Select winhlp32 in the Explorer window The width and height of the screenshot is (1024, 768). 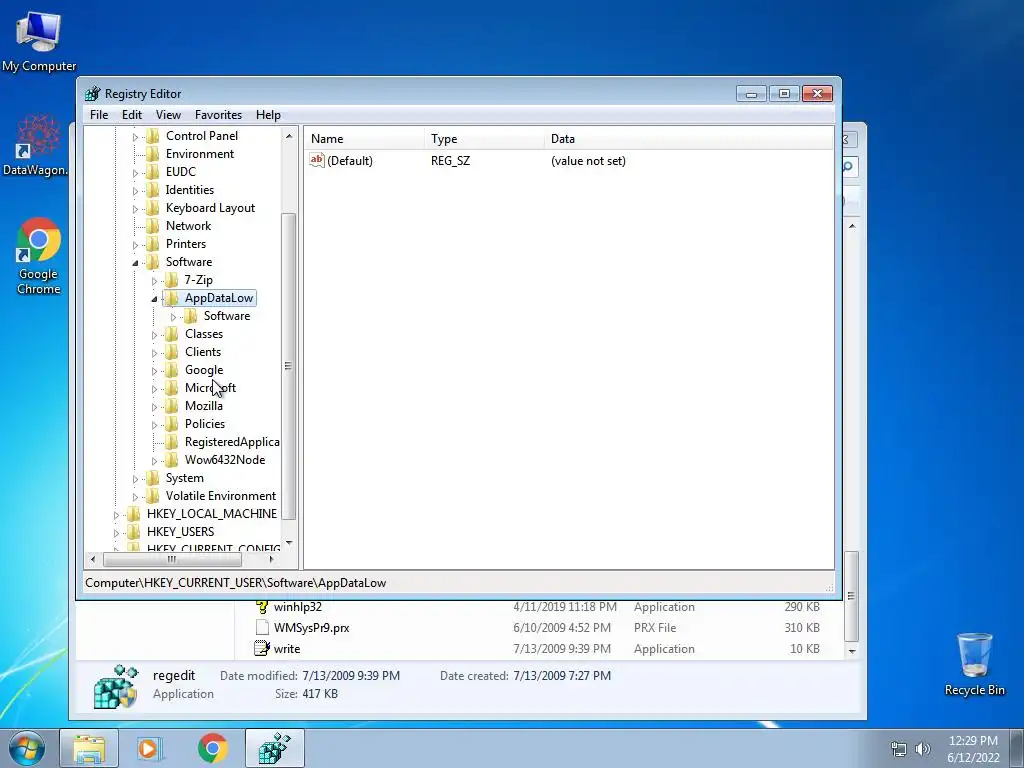tap(297, 607)
